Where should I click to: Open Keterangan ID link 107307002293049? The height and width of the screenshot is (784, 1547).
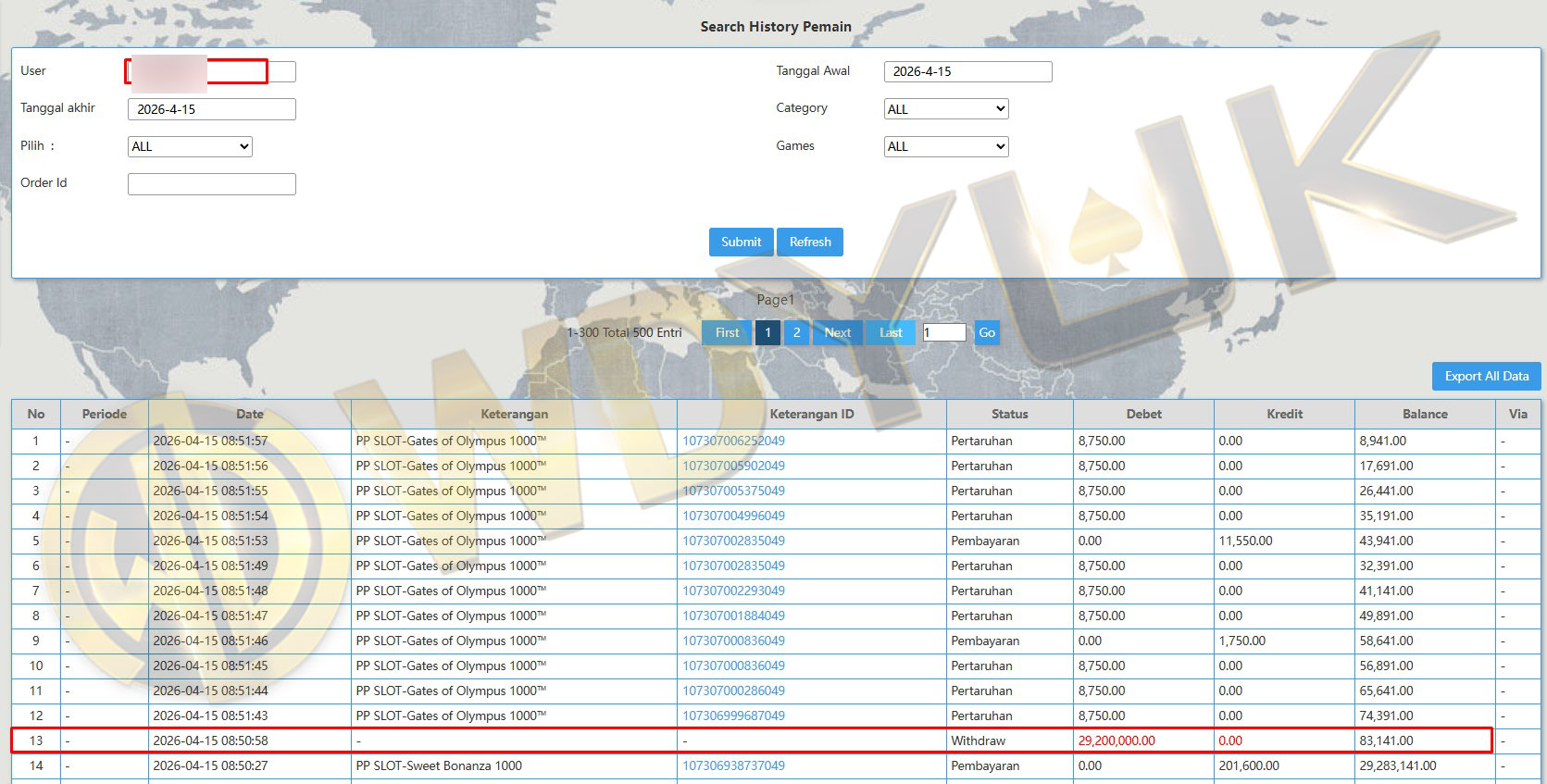pos(733,591)
